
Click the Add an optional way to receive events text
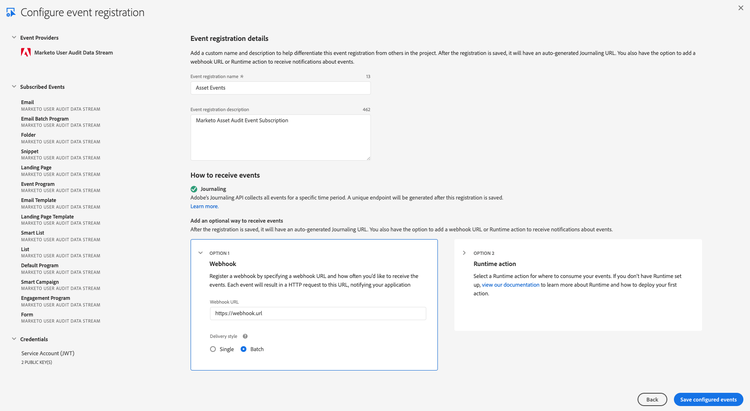pos(237,221)
